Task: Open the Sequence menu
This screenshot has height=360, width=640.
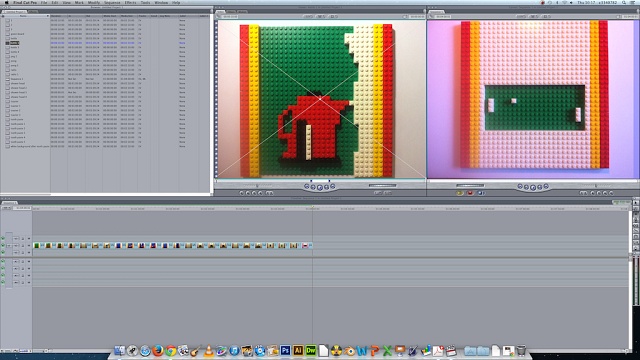Action: (x=112, y=2)
